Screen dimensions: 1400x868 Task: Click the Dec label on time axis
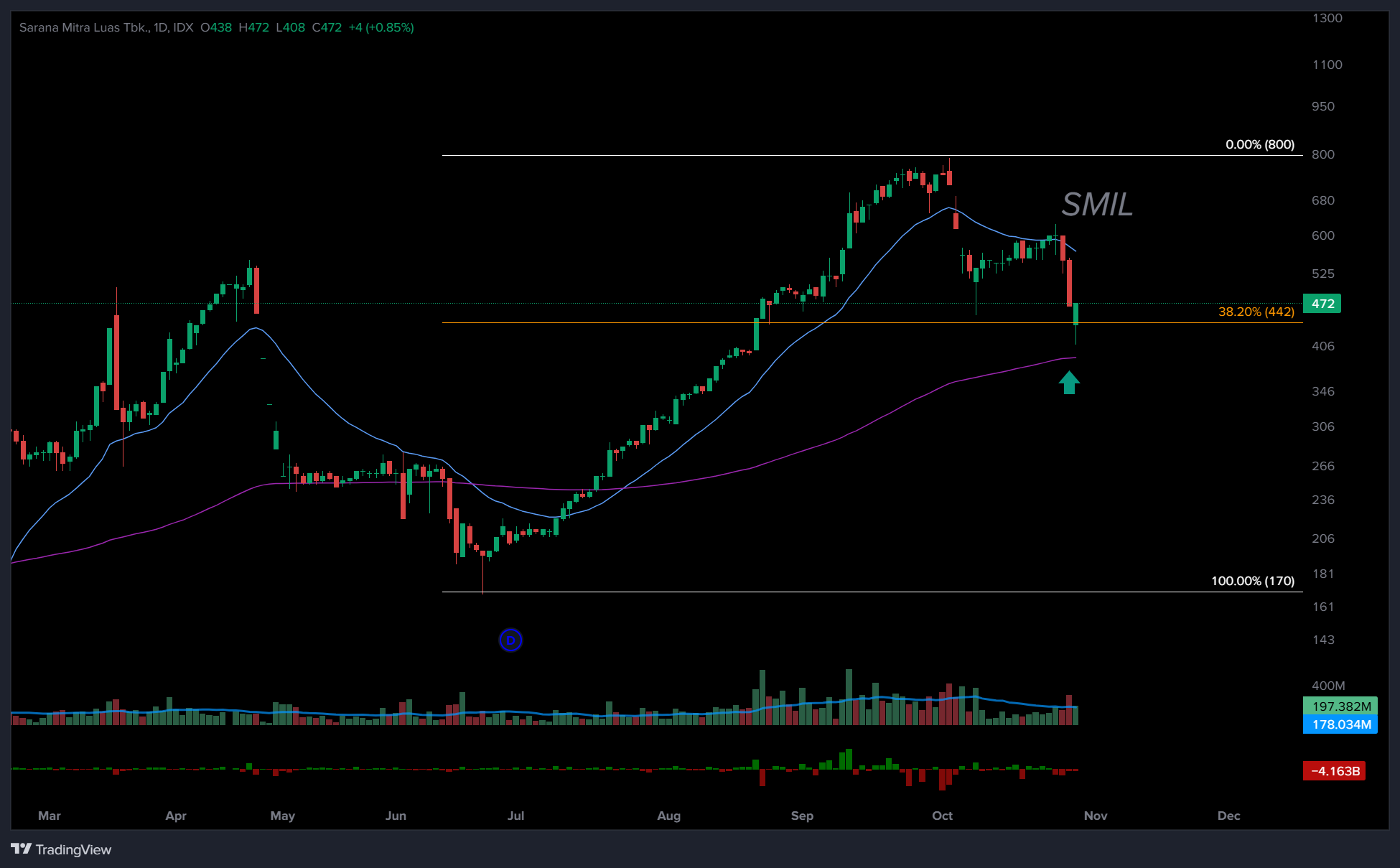click(1228, 816)
